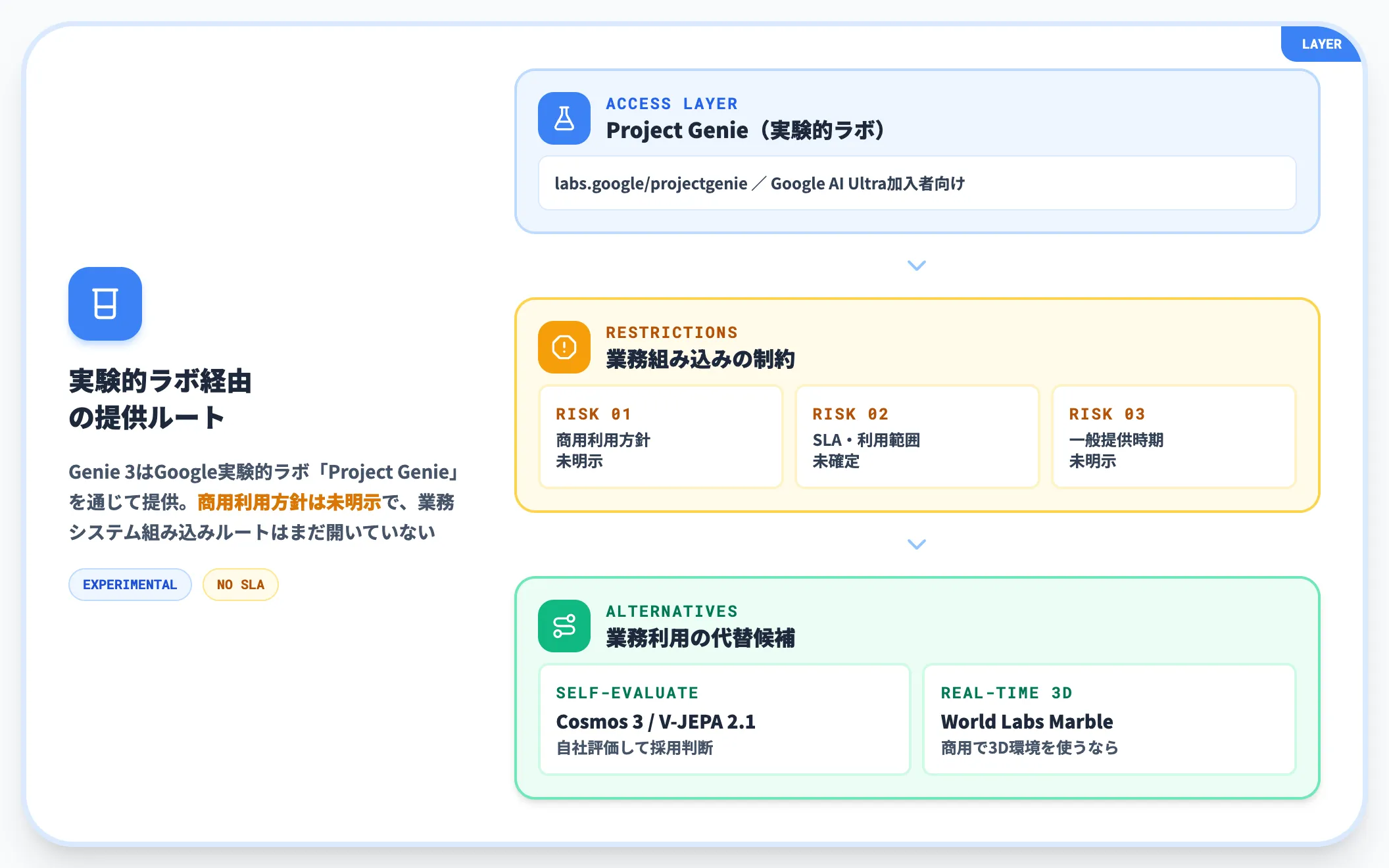Select the EXPERIMENTAL tag
The image size is (1389, 868).
[130, 585]
